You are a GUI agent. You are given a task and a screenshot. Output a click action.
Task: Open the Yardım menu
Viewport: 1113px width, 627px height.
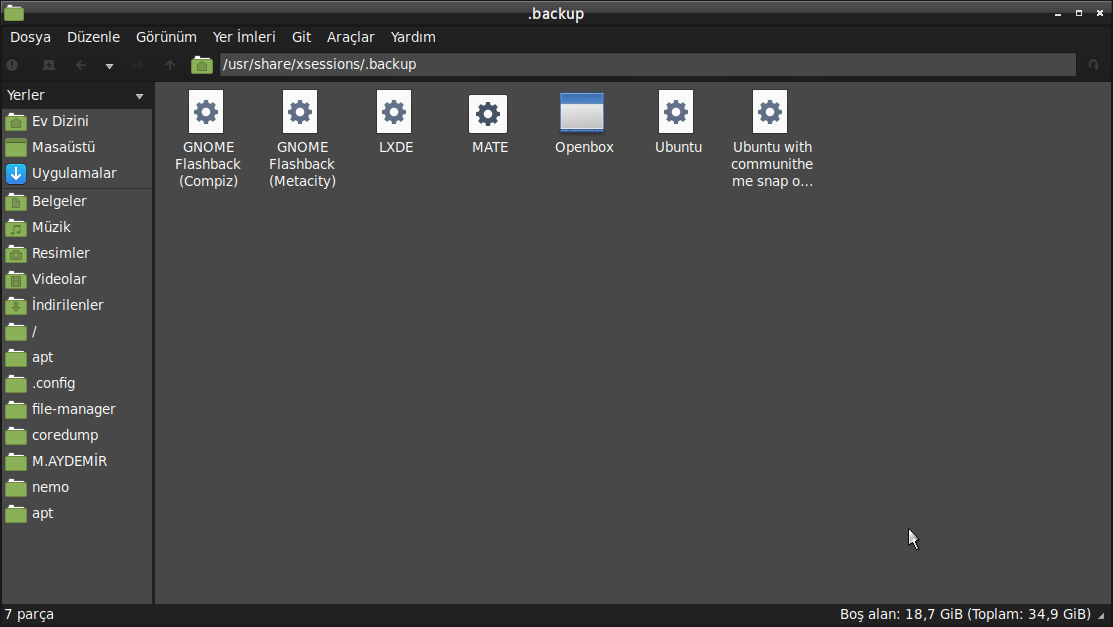coord(413,37)
